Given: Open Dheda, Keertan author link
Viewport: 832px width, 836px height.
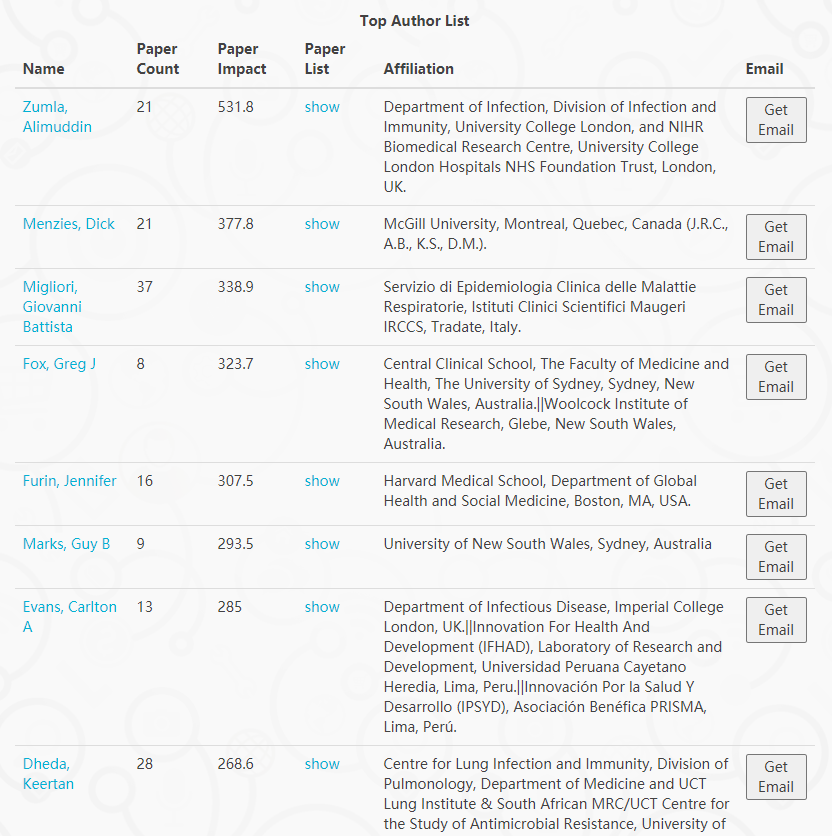Looking at the screenshot, I should pyautogui.click(x=48, y=774).
